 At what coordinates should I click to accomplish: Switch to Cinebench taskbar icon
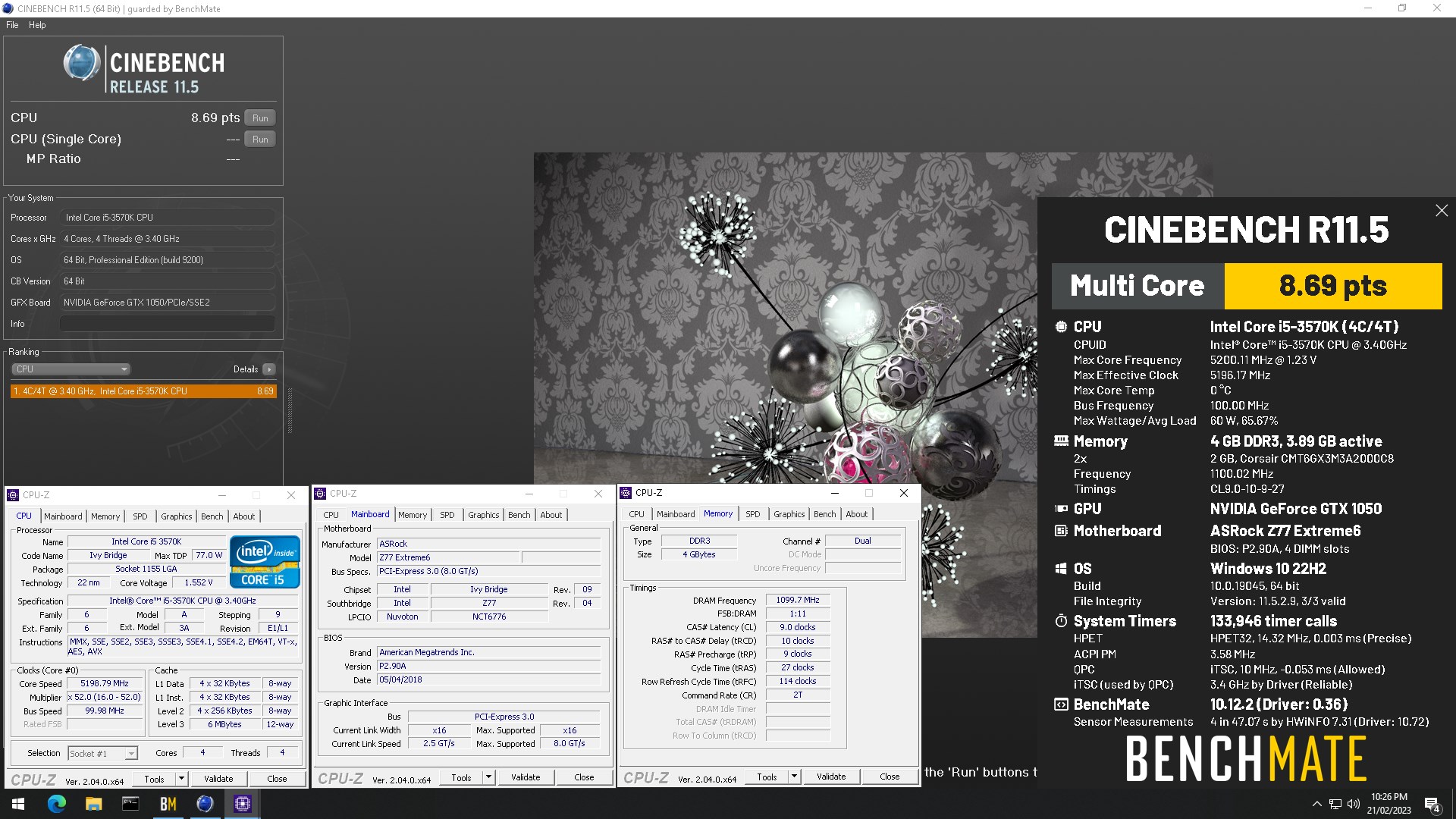point(205,804)
